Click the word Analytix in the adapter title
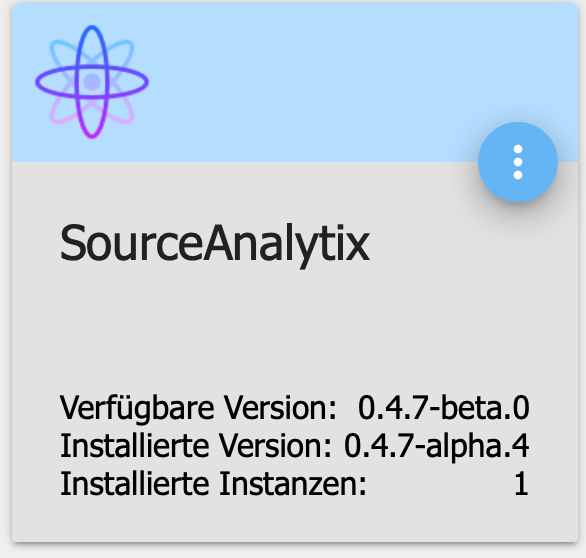This screenshot has height=558, width=586. pos(287,244)
